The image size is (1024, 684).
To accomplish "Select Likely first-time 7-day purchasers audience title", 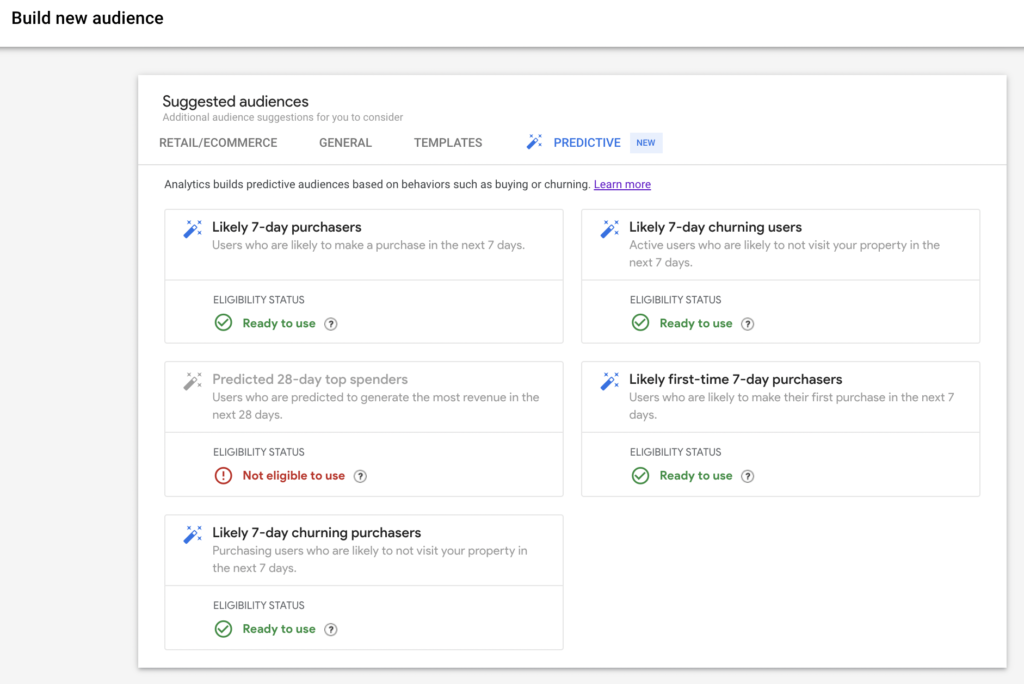I will [735, 380].
